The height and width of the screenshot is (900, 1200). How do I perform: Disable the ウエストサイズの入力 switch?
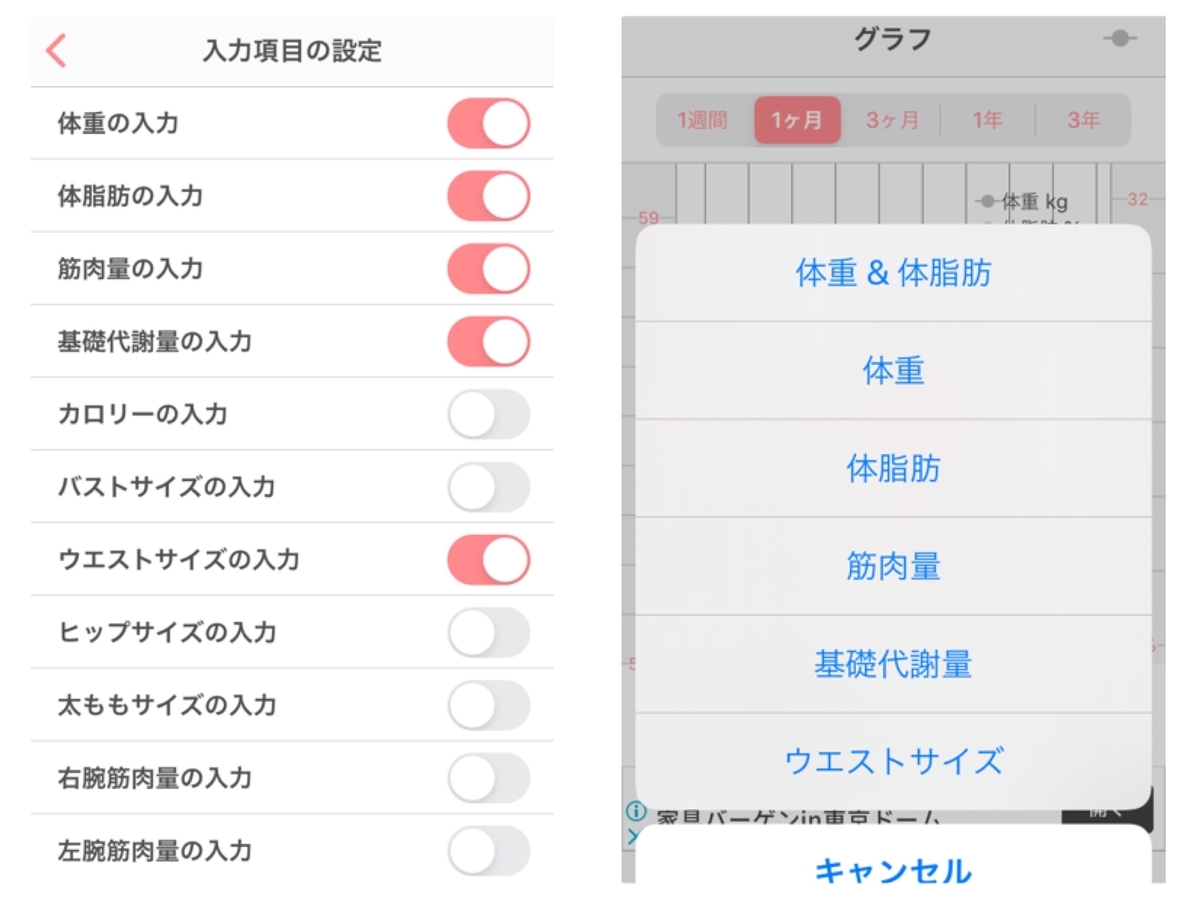[488, 560]
